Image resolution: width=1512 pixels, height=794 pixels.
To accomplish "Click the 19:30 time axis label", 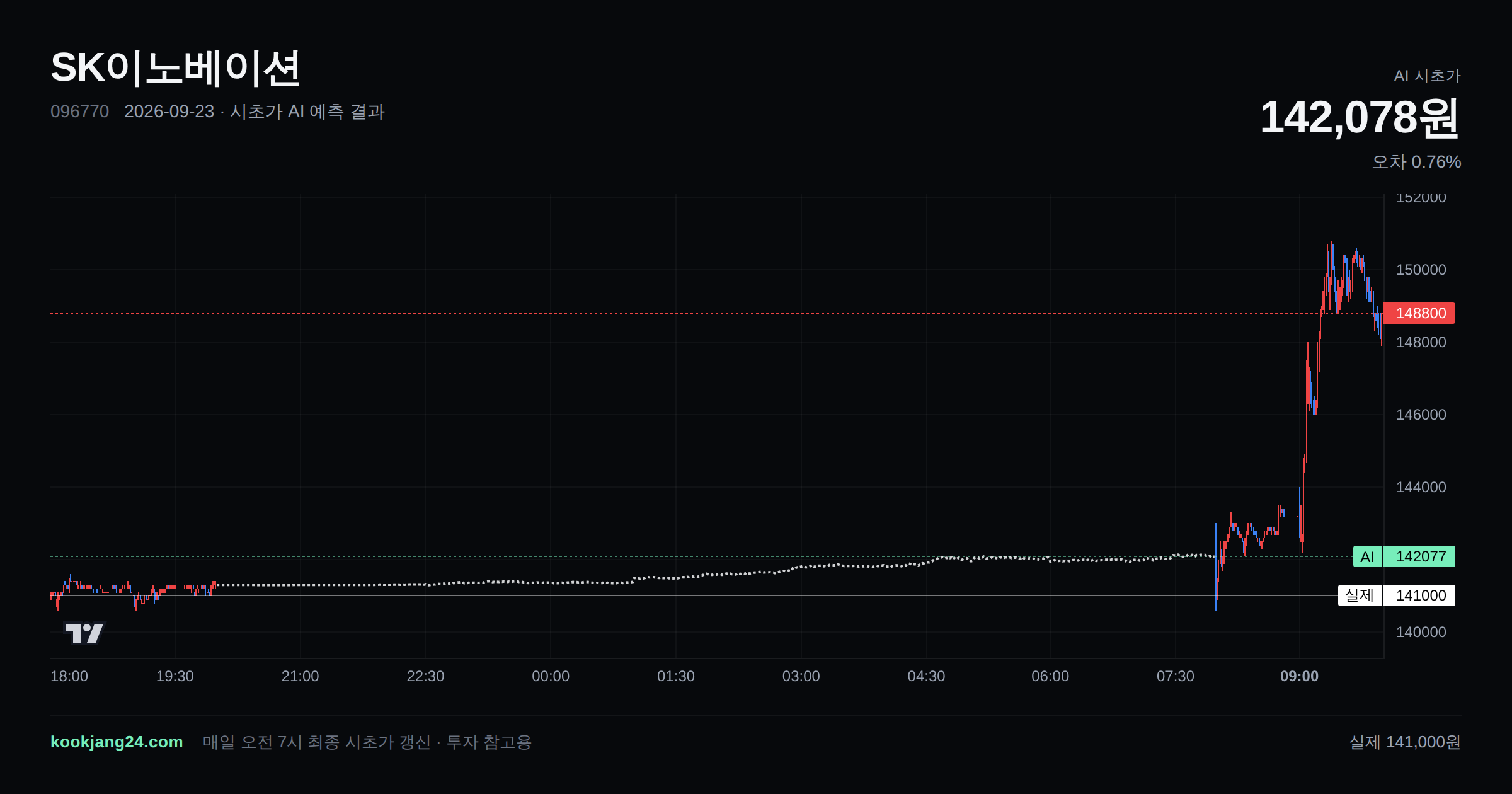I will (x=175, y=676).
